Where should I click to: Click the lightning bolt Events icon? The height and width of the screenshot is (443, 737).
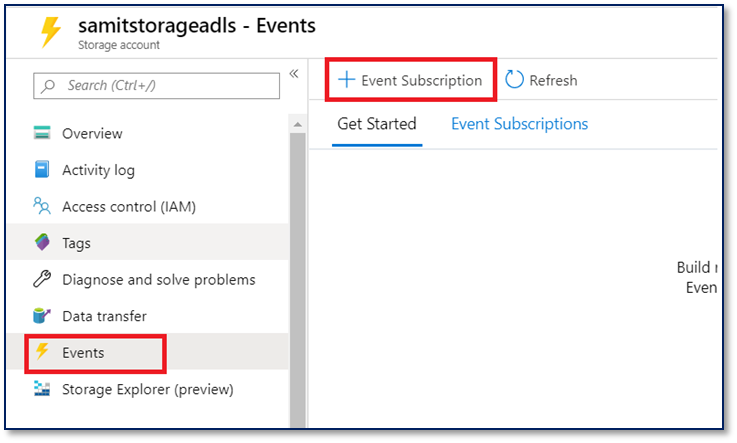click(x=42, y=352)
